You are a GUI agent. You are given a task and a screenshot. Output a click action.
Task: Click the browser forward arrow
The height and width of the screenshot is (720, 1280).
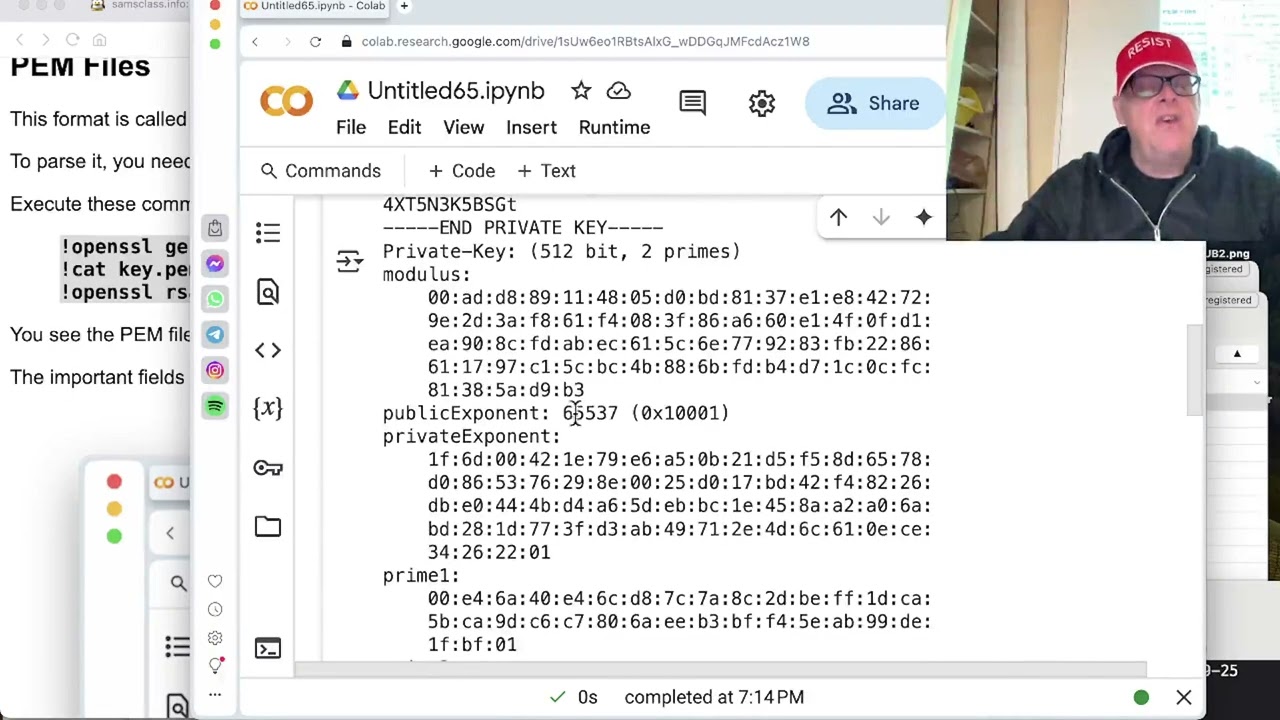[287, 42]
